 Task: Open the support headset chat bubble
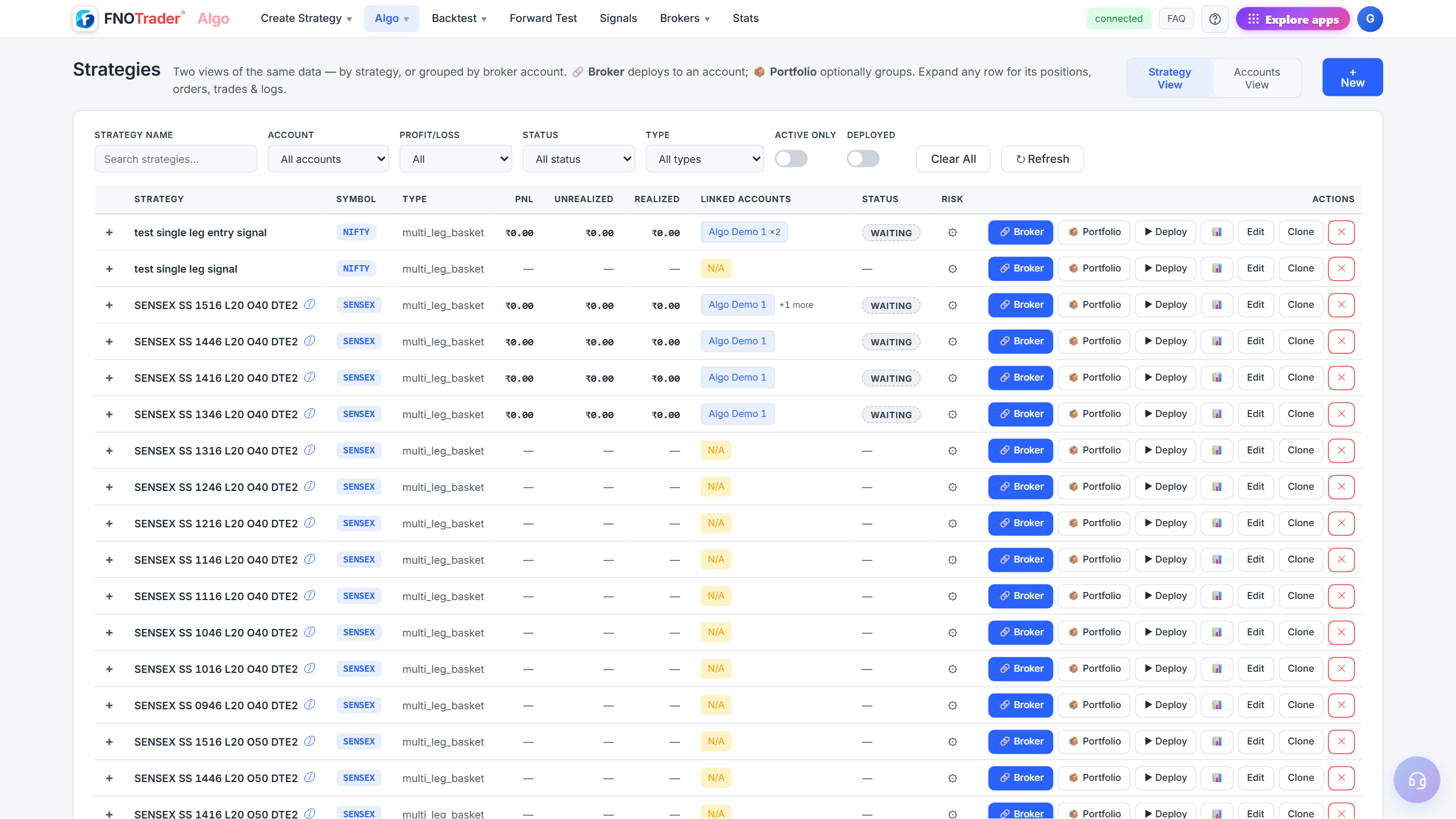[x=1416, y=780]
